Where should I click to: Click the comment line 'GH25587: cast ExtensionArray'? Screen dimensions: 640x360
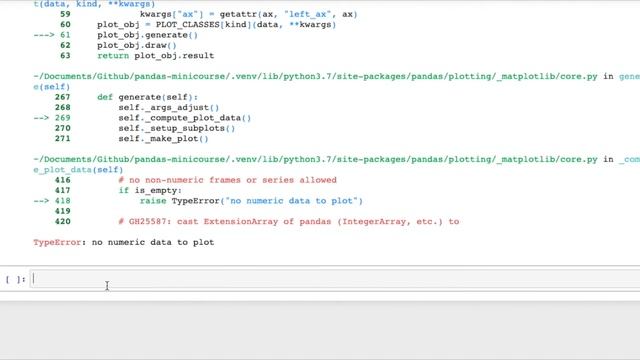(289, 222)
